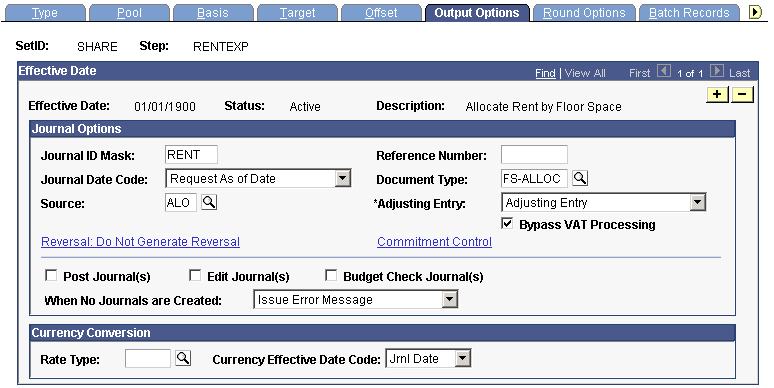
Task: Open the Document Type lookup magnifier
Action: coord(580,178)
